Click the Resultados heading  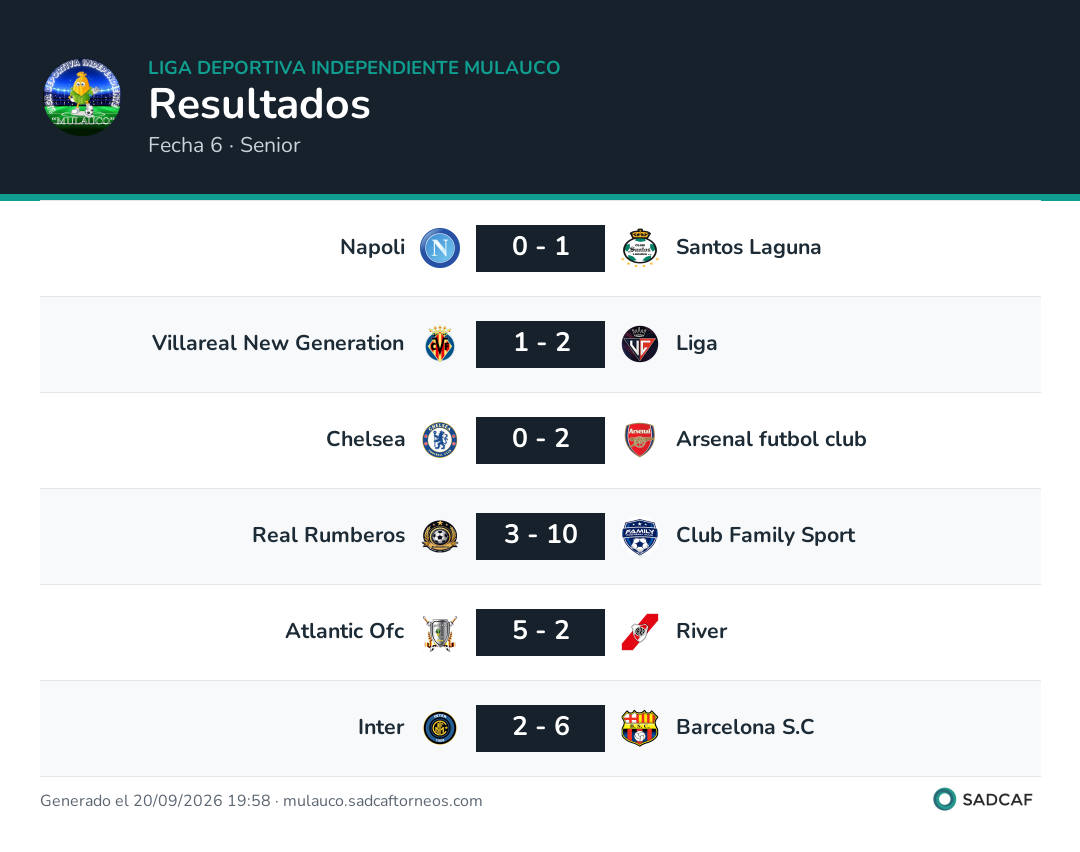260,104
